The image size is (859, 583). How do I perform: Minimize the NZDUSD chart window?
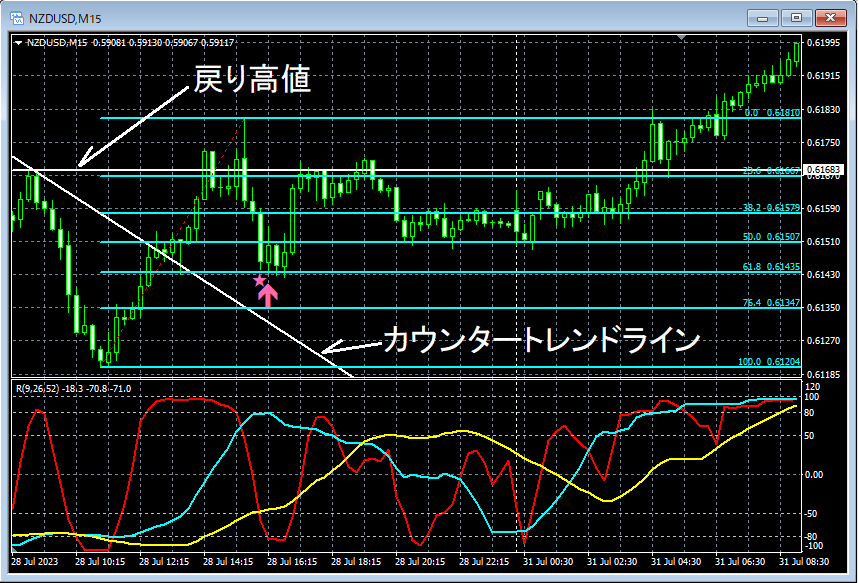tap(762, 18)
